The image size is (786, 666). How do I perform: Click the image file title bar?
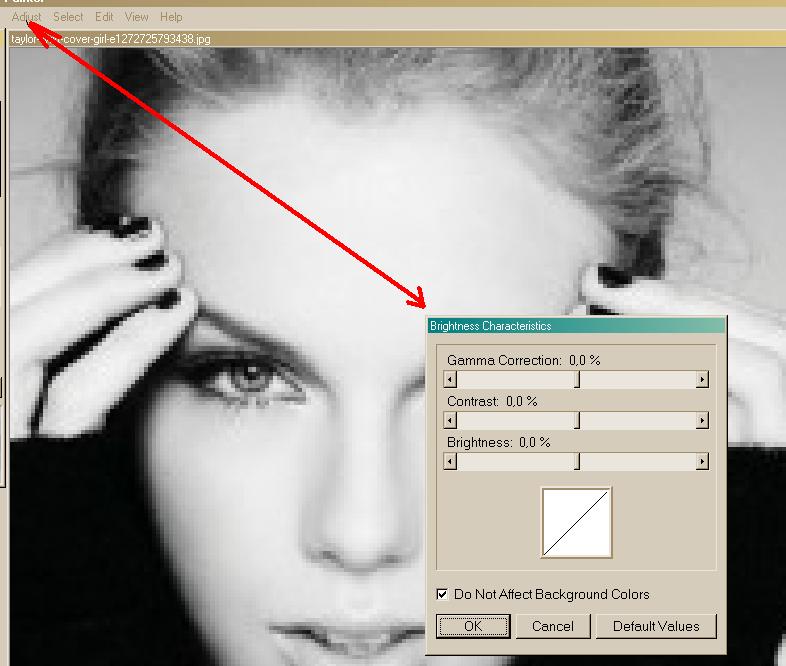coord(396,39)
